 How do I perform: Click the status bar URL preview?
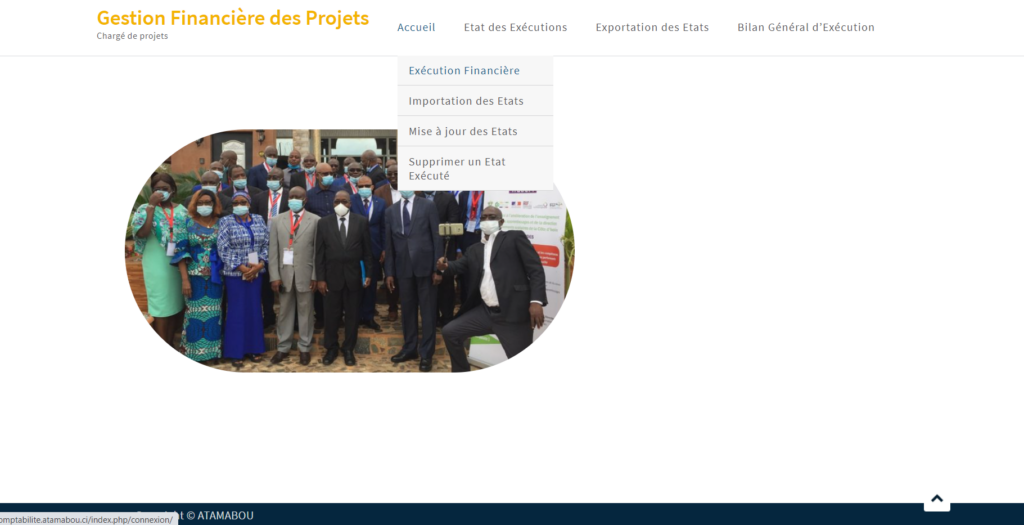pos(88,519)
